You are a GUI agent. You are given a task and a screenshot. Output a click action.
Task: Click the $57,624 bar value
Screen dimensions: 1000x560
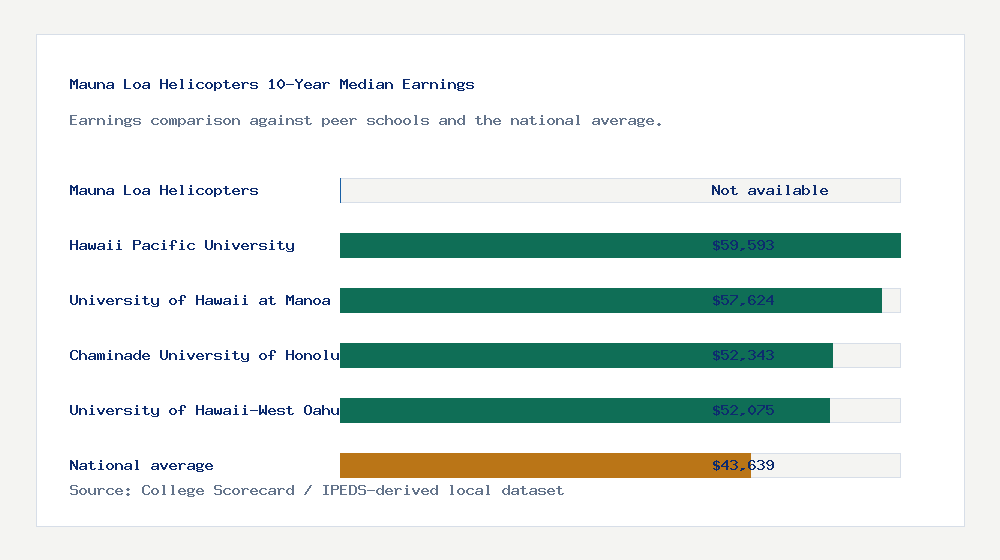click(x=743, y=300)
